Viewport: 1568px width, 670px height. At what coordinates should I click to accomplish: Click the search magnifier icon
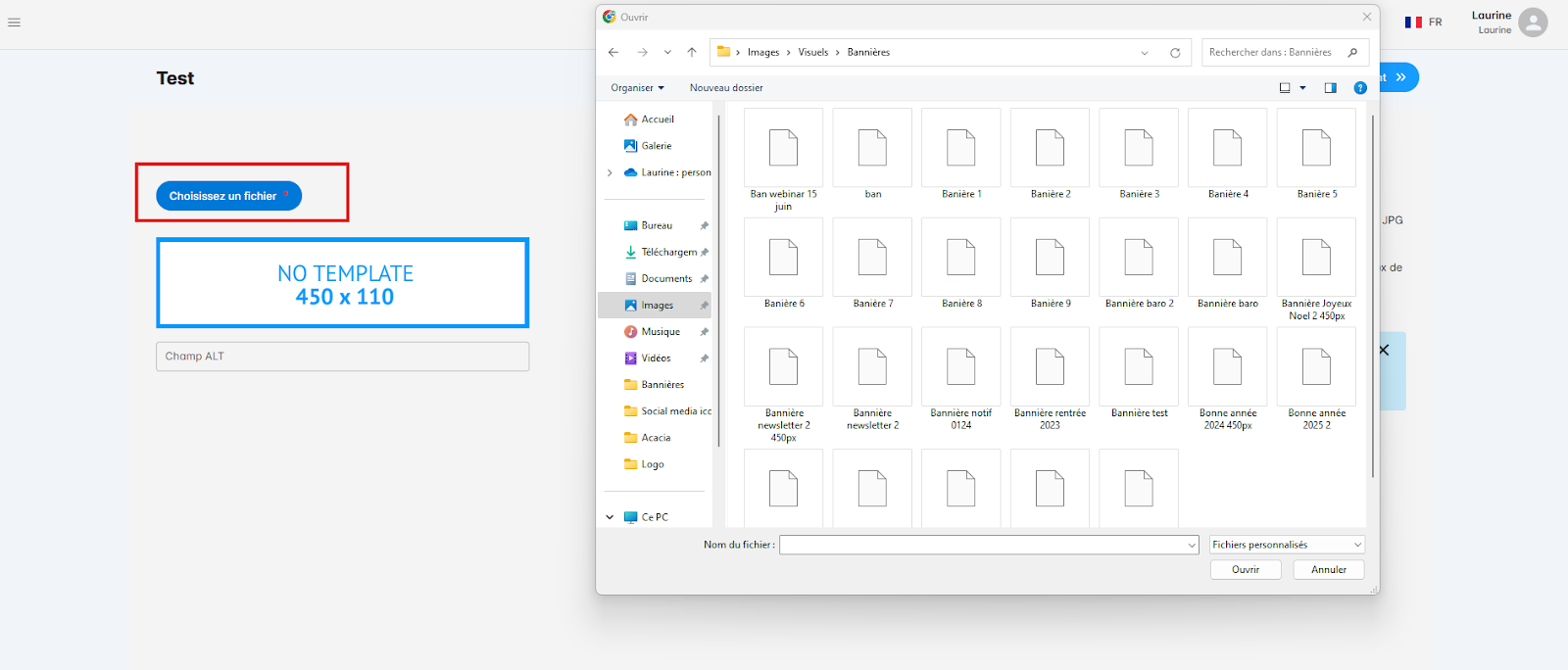tap(1352, 52)
